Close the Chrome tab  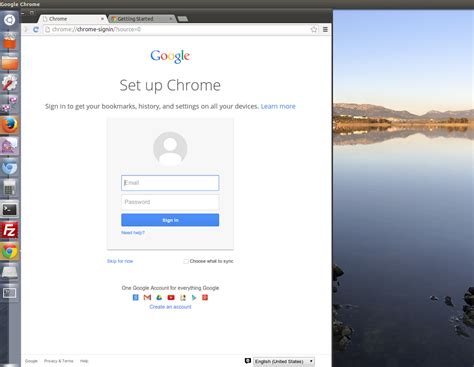(102, 19)
